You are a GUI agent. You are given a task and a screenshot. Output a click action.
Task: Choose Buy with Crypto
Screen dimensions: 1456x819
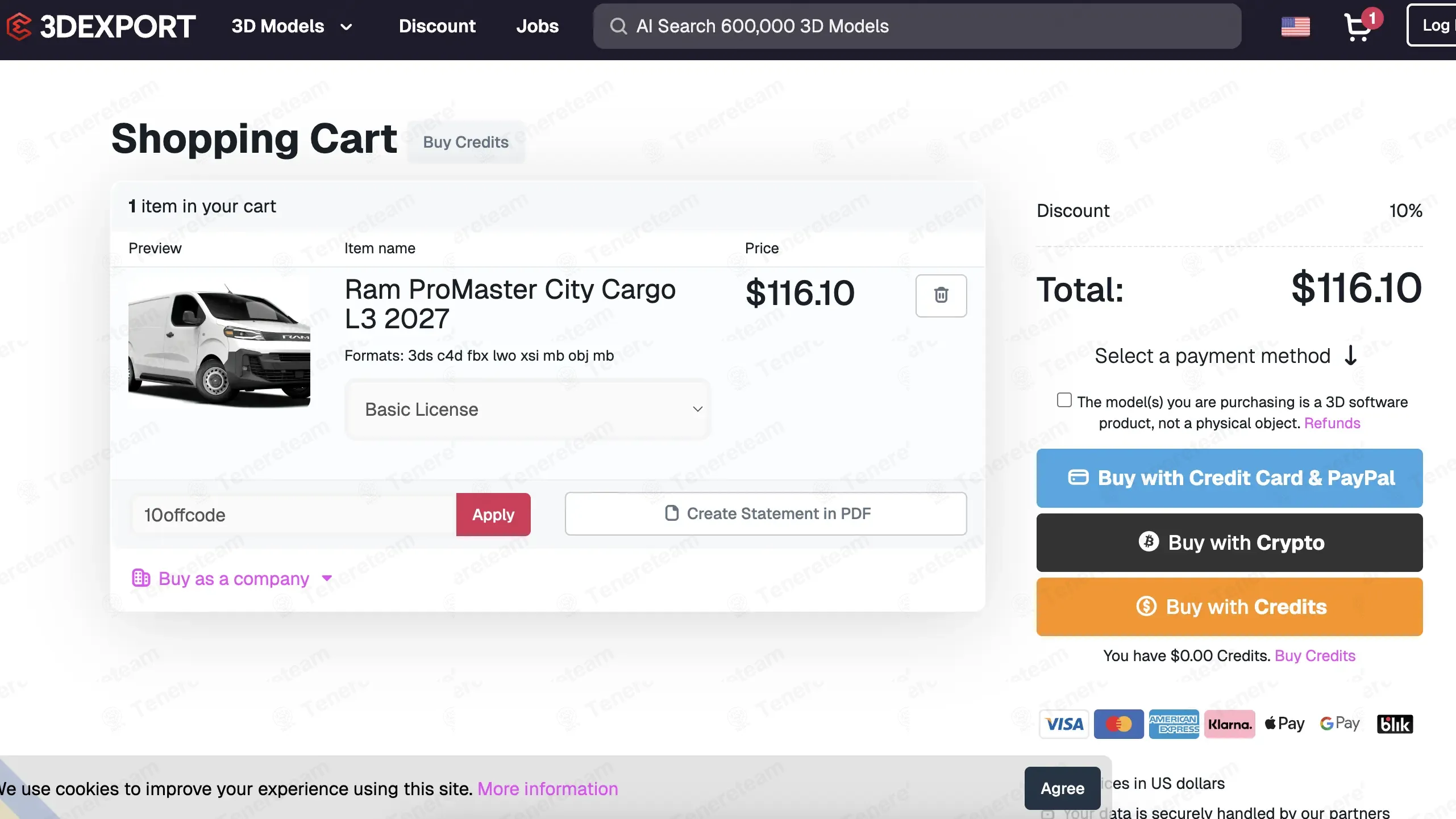tap(1229, 542)
